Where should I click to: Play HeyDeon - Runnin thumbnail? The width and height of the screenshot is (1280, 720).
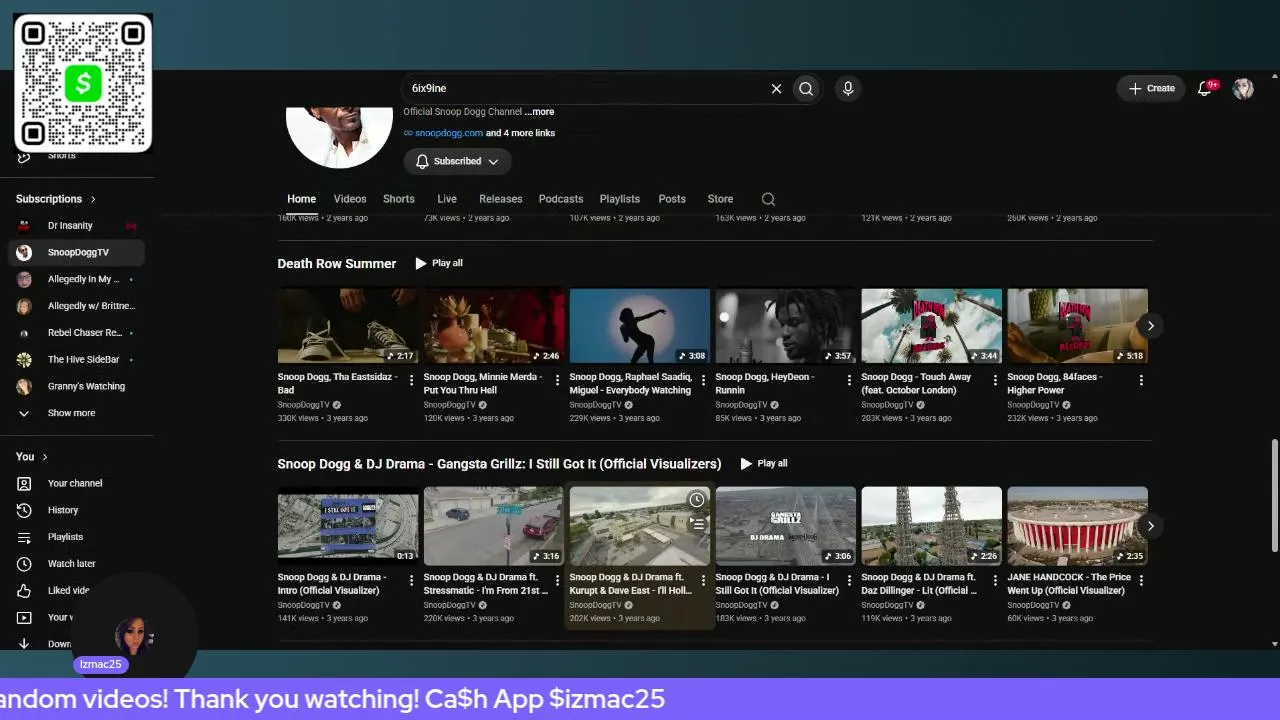[x=785, y=326]
